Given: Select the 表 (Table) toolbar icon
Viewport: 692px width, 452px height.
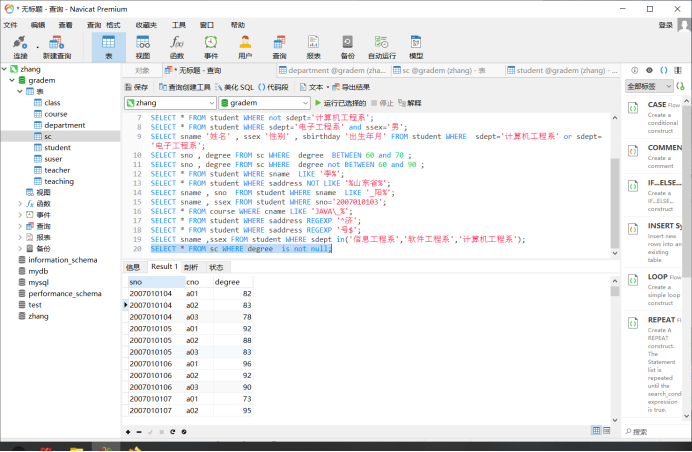Looking at the screenshot, I should 109,48.
